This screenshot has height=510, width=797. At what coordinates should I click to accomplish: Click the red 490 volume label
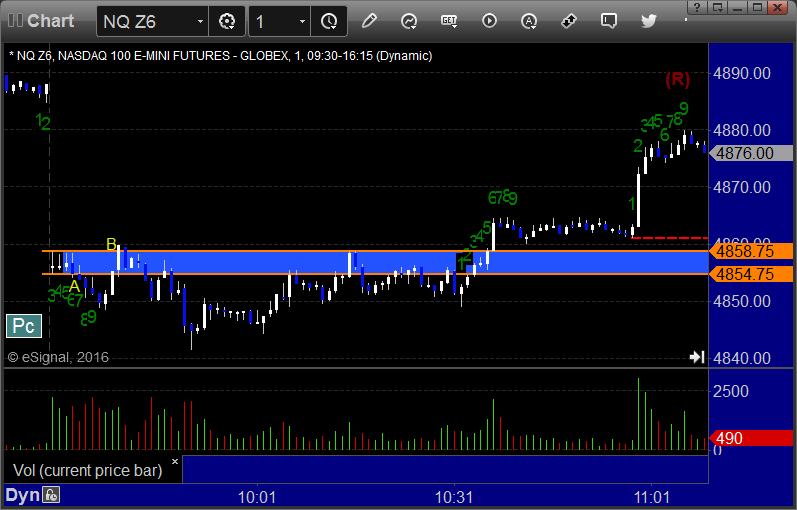pyautogui.click(x=751, y=438)
